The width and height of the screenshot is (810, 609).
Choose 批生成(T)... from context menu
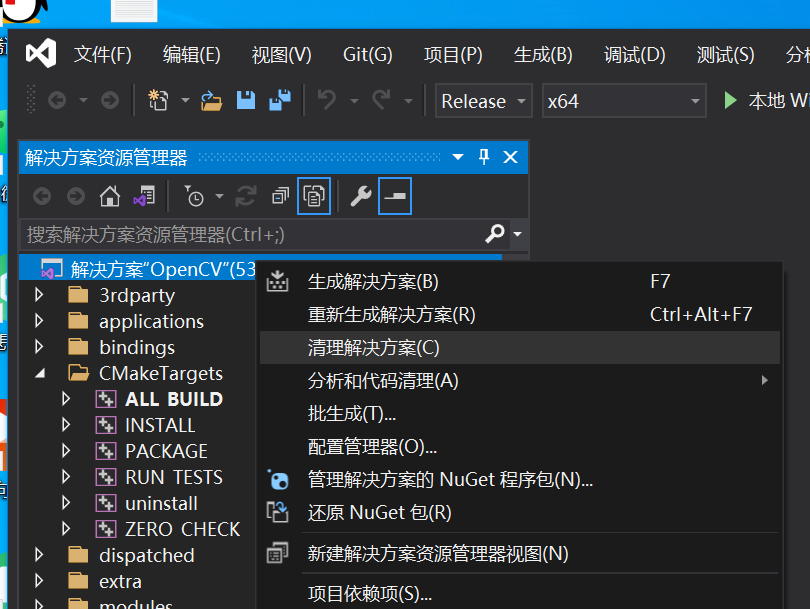(520, 414)
